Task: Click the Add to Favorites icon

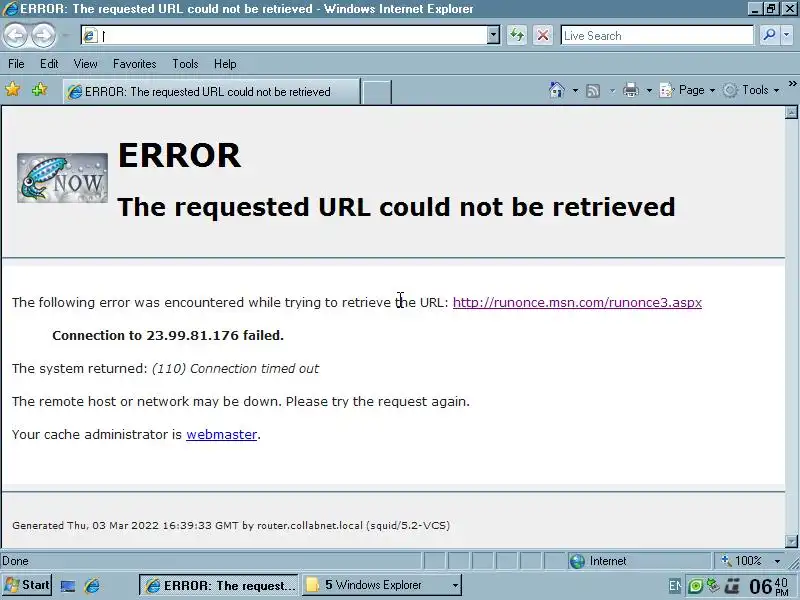Action: [39, 90]
